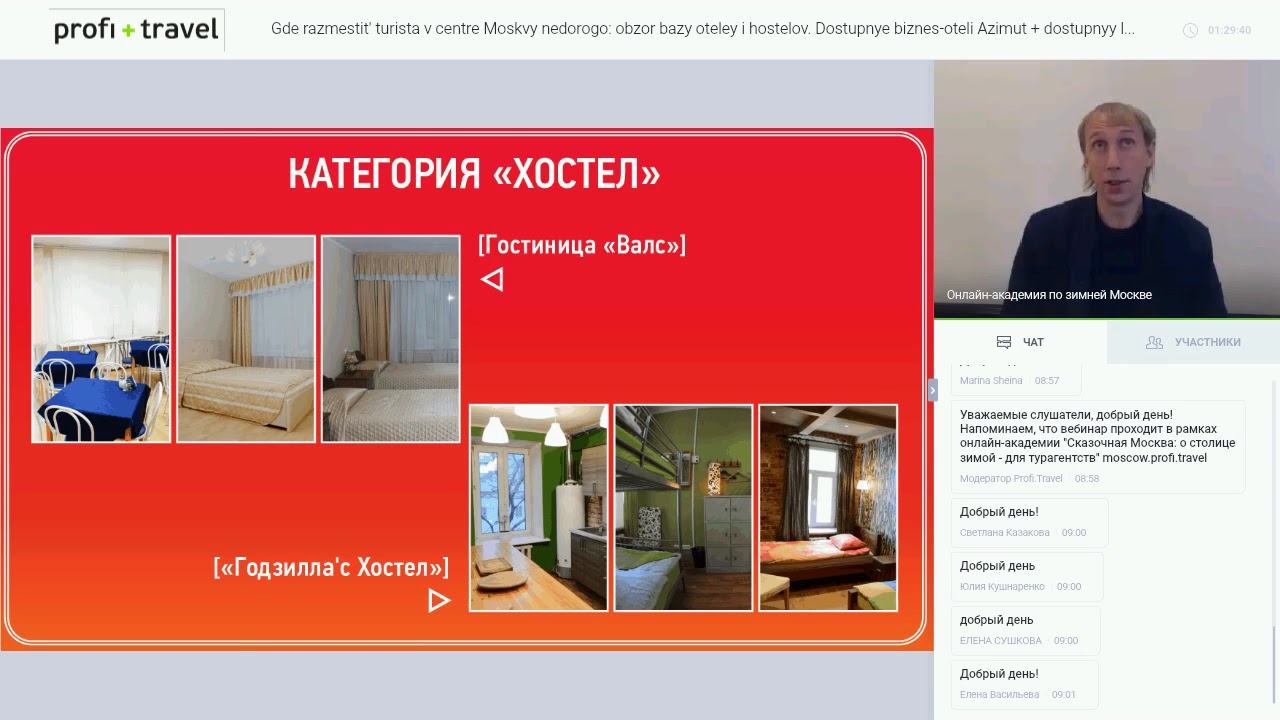Open the dining room photo with blue tablecloths
The image size is (1280, 720).
[101, 339]
